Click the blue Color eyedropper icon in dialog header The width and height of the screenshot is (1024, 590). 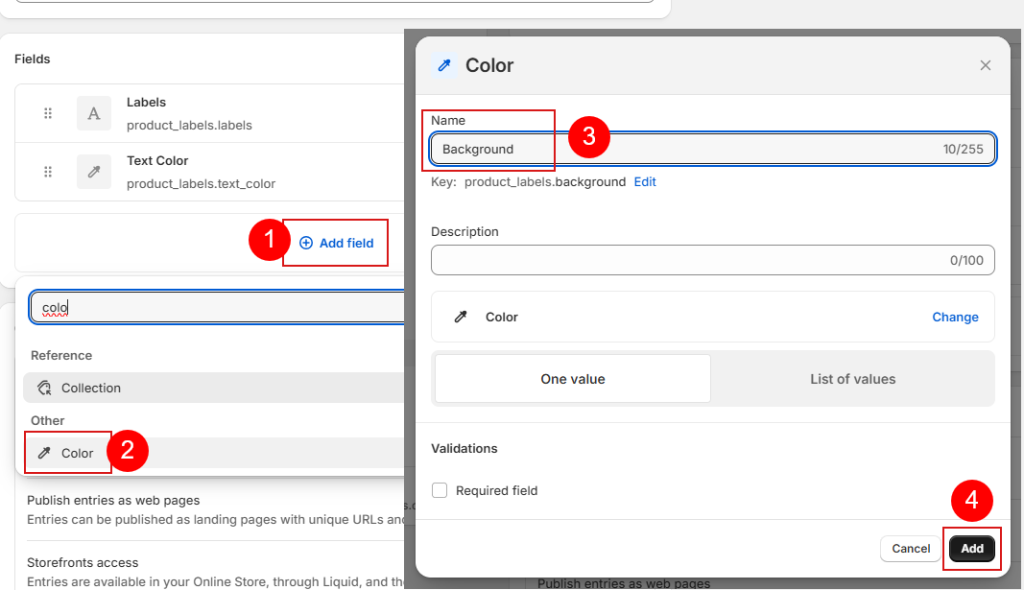tap(443, 66)
